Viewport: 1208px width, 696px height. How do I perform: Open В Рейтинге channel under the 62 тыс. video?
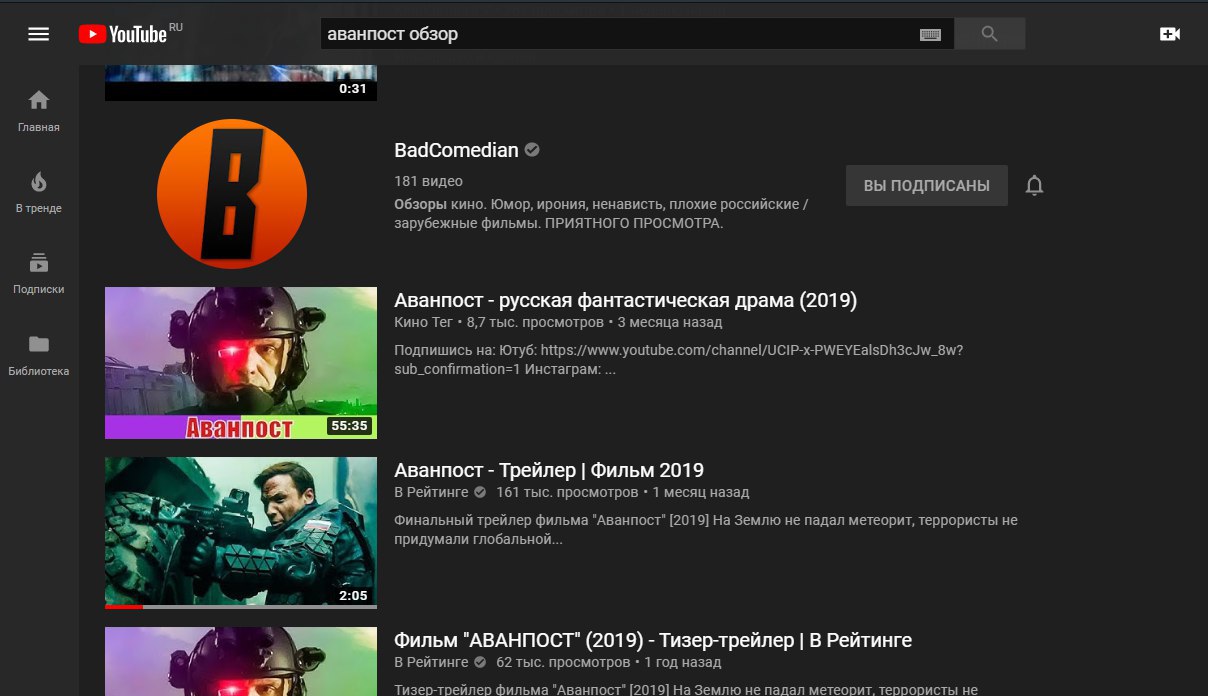tap(431, 662)
